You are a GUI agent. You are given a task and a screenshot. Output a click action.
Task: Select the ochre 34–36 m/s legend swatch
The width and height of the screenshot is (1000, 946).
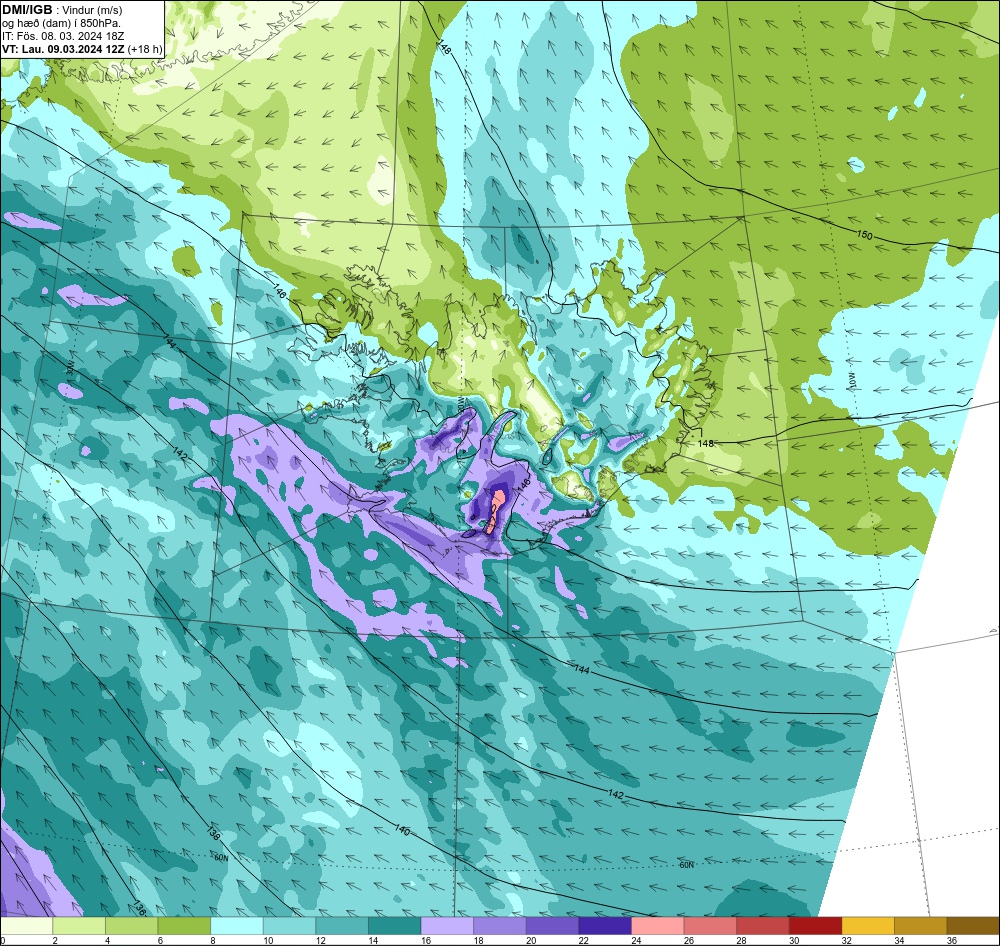click(x=921, y=926)
